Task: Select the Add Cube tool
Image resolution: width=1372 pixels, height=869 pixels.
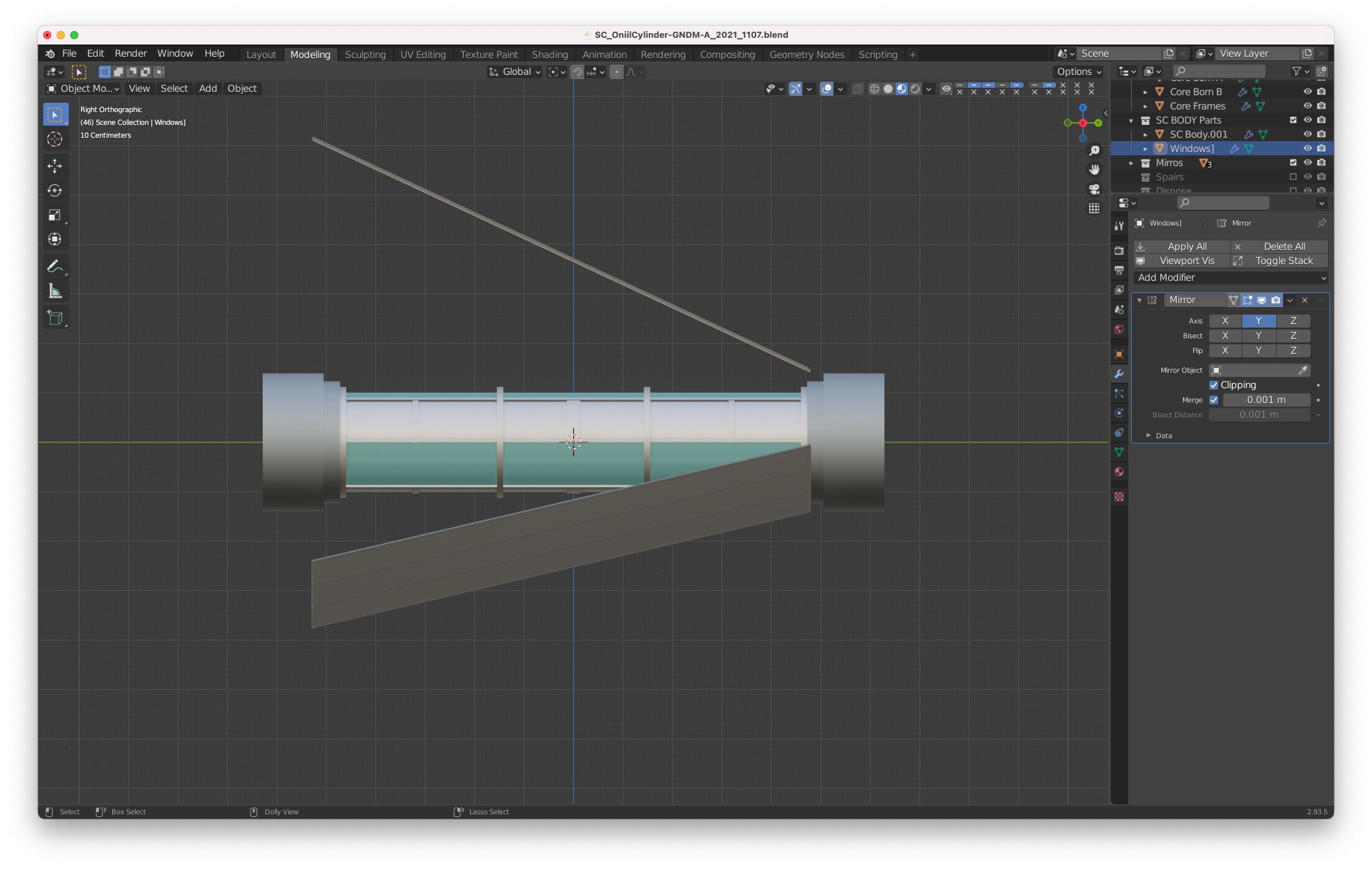Action: click(x=55, y=318)
